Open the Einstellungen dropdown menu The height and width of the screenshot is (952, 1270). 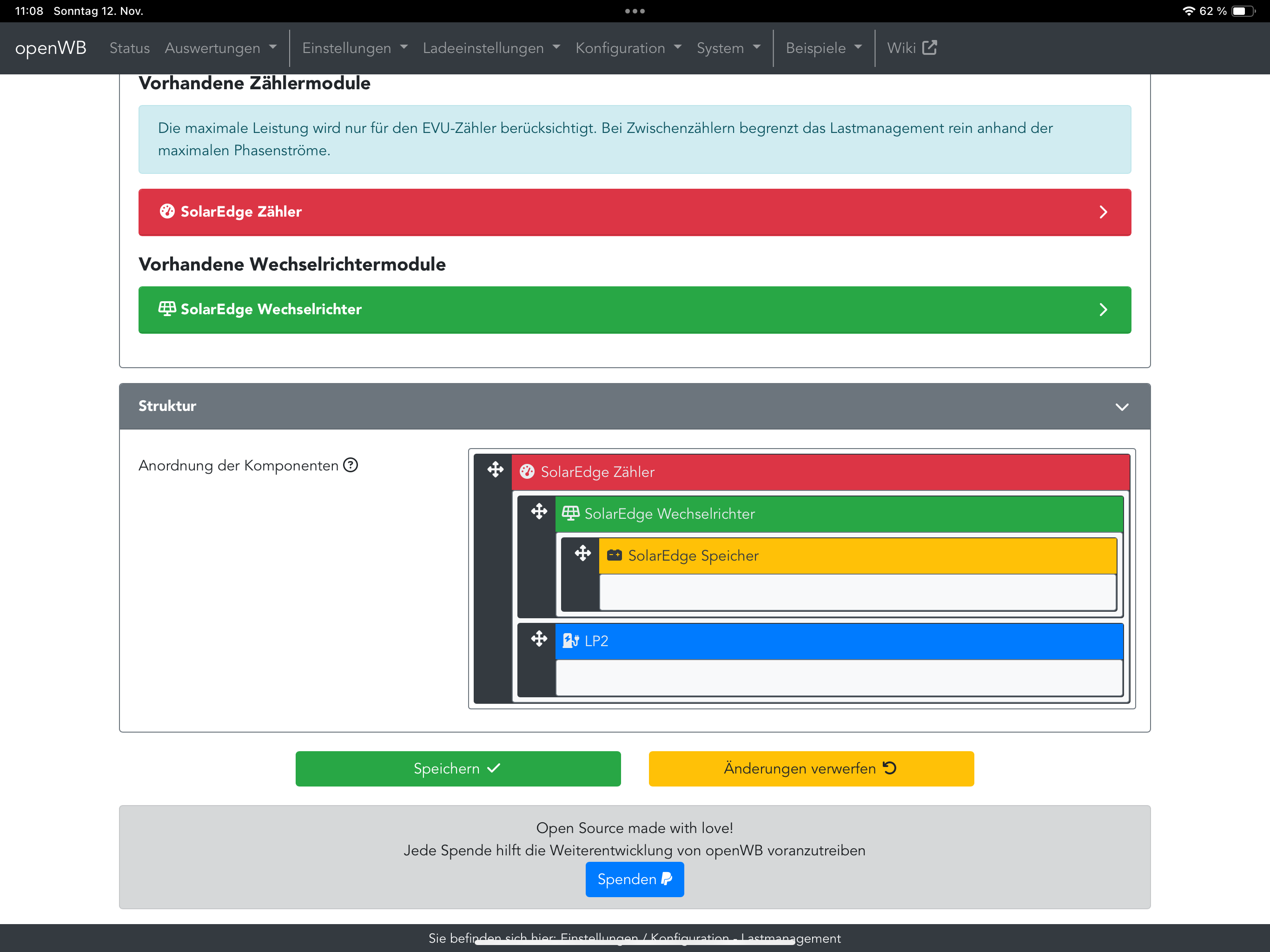click(x=354, y=48)
